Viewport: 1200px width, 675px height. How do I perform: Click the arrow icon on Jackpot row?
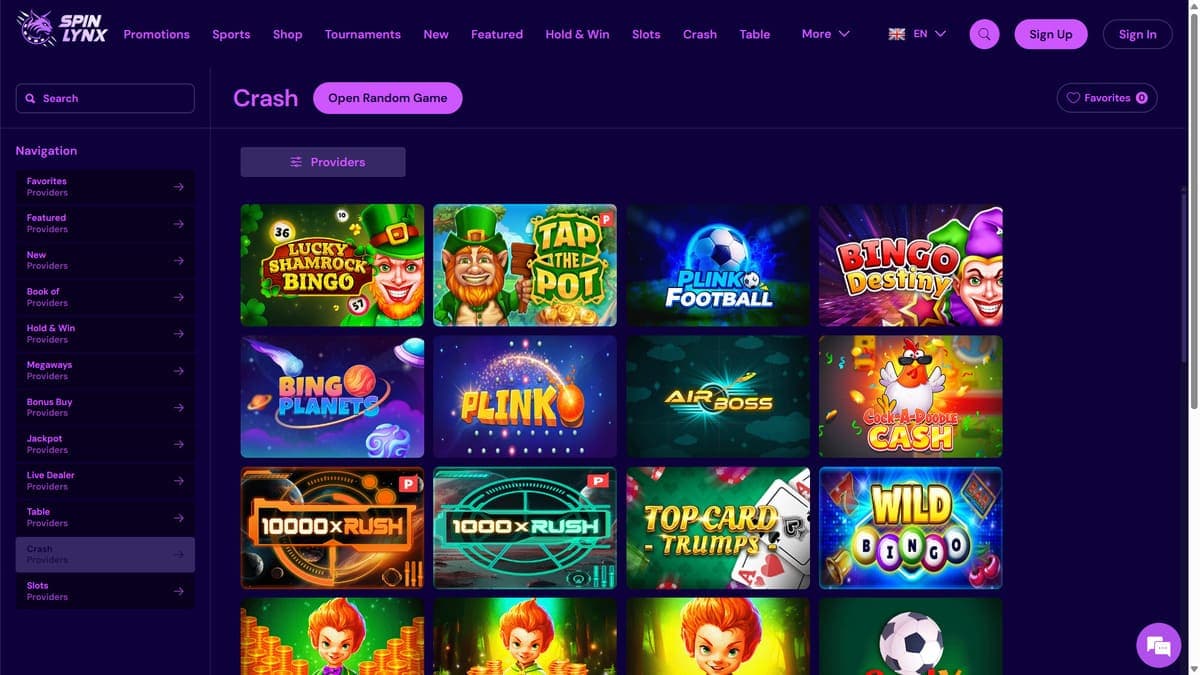(x=178, y=444)
